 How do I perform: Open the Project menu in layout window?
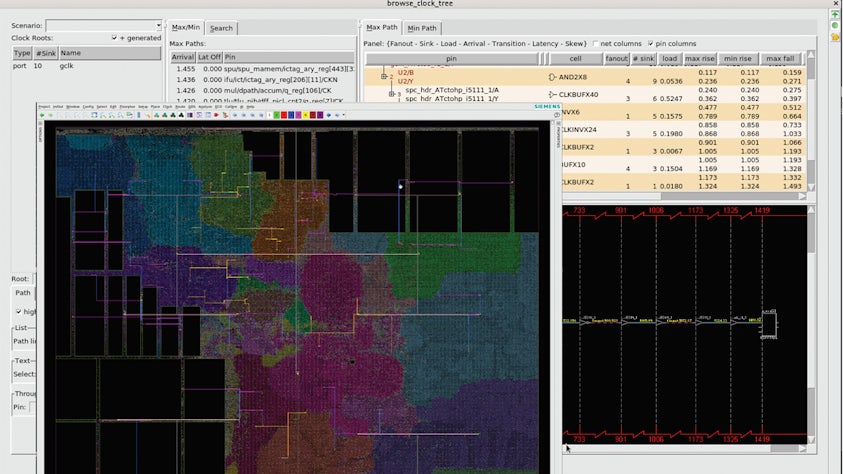pyautogui.click(x=44, y=107)
